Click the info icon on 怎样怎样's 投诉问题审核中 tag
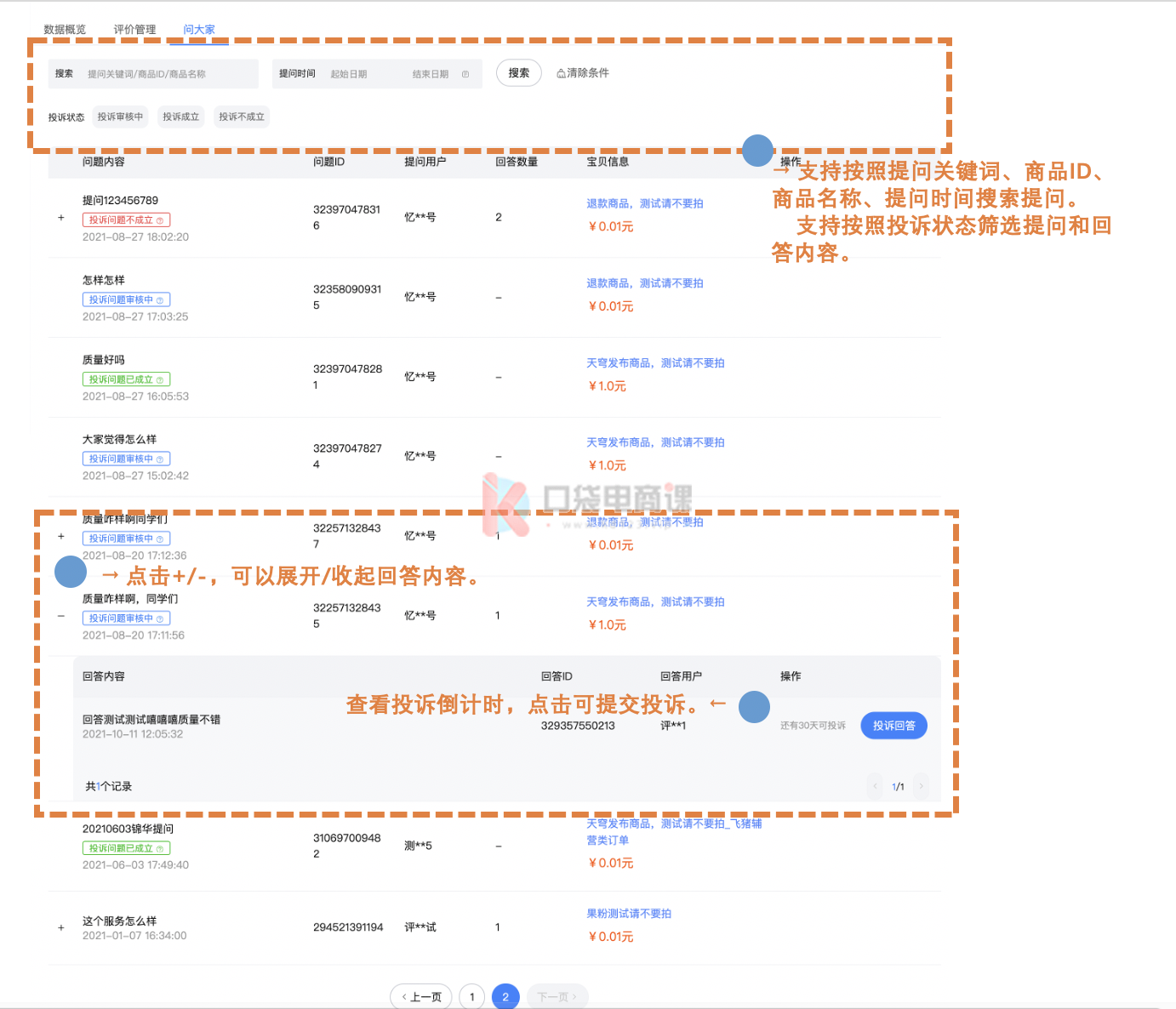Screen dimensions: 1176x1009 point(160,300)
